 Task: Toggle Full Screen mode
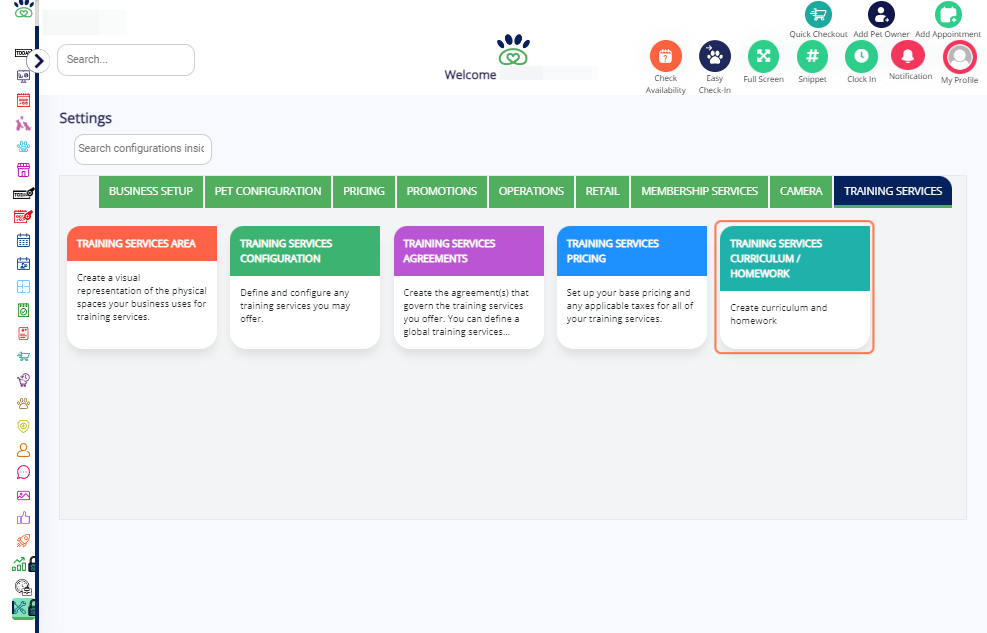pos(764,57)
